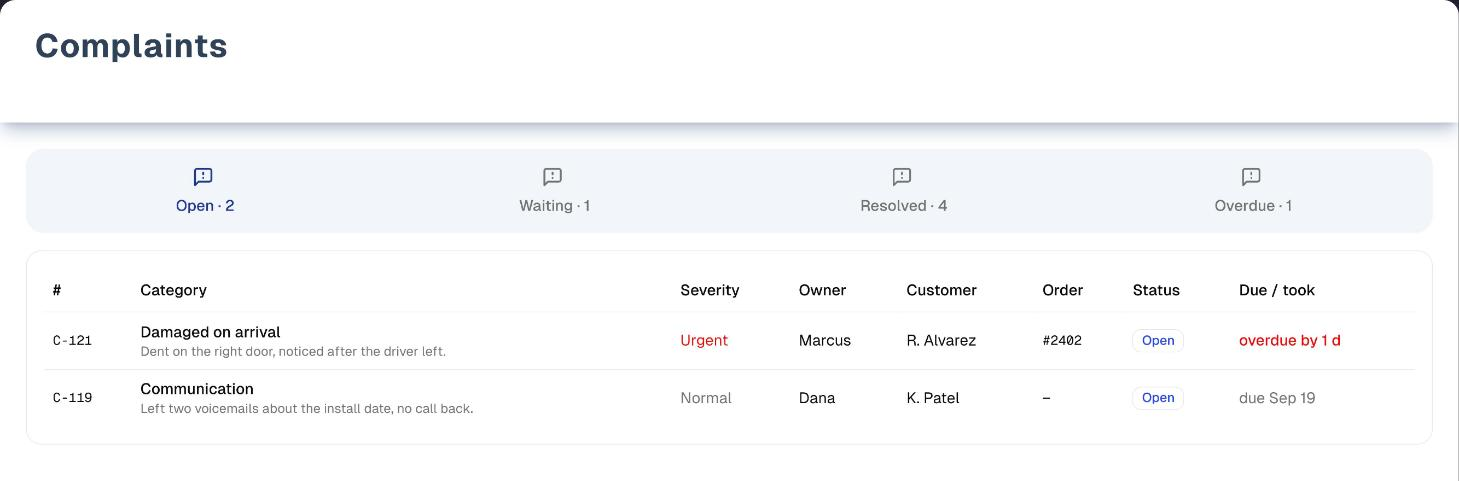1459x481 pixels.
Task: Click the Open status badge for C-121
Action: (1158, 341)
